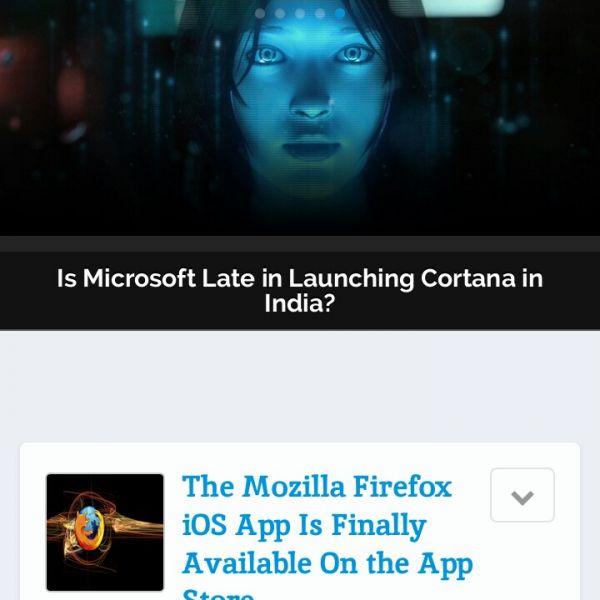Click 'Available On the App' title line
Image resolution: width=600 pixels, height=600 pixels.
[328, 564]
